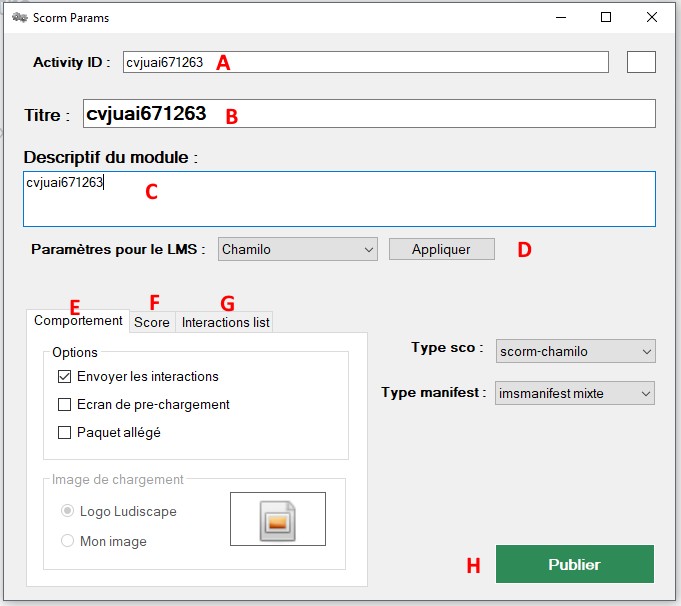Viewport: 681px width, 606px height.
Task: Click the green Publier button
Action: click(574, 564)
